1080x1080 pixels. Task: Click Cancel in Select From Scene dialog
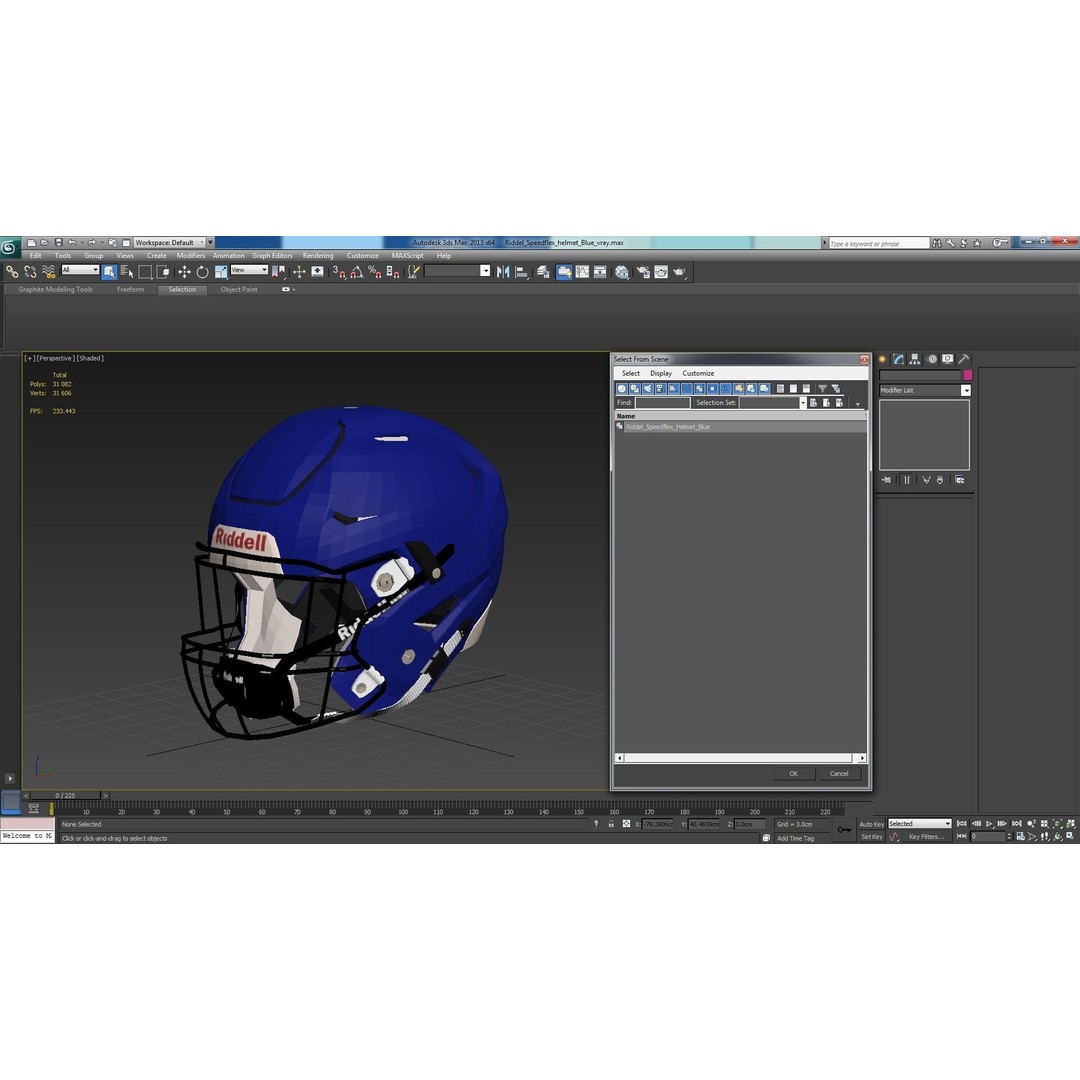pyautogui.click(x=839, y=773)
